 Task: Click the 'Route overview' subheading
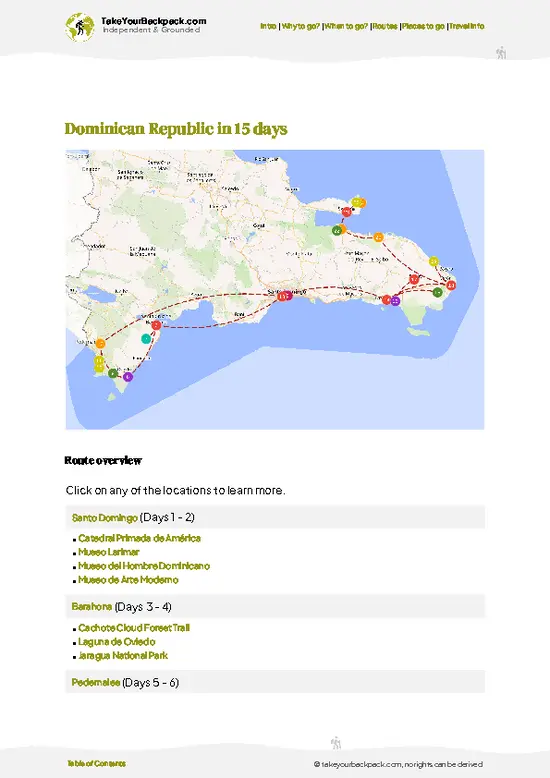tap(103, 461)
